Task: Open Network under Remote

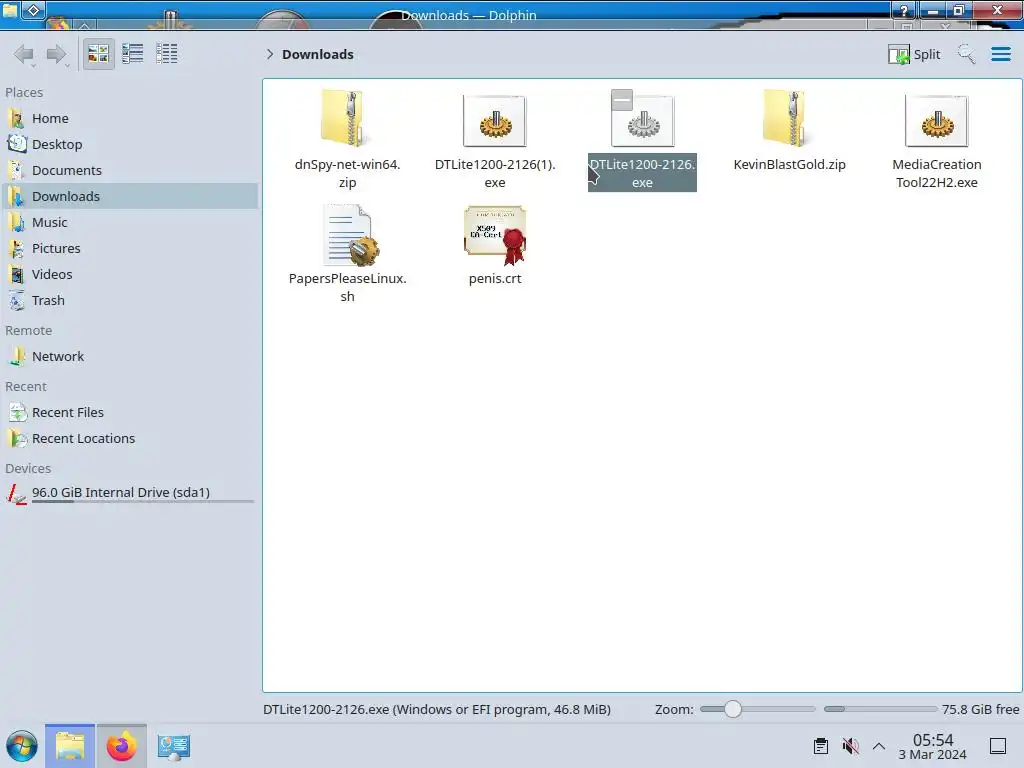Action: (x=130, y=357)
